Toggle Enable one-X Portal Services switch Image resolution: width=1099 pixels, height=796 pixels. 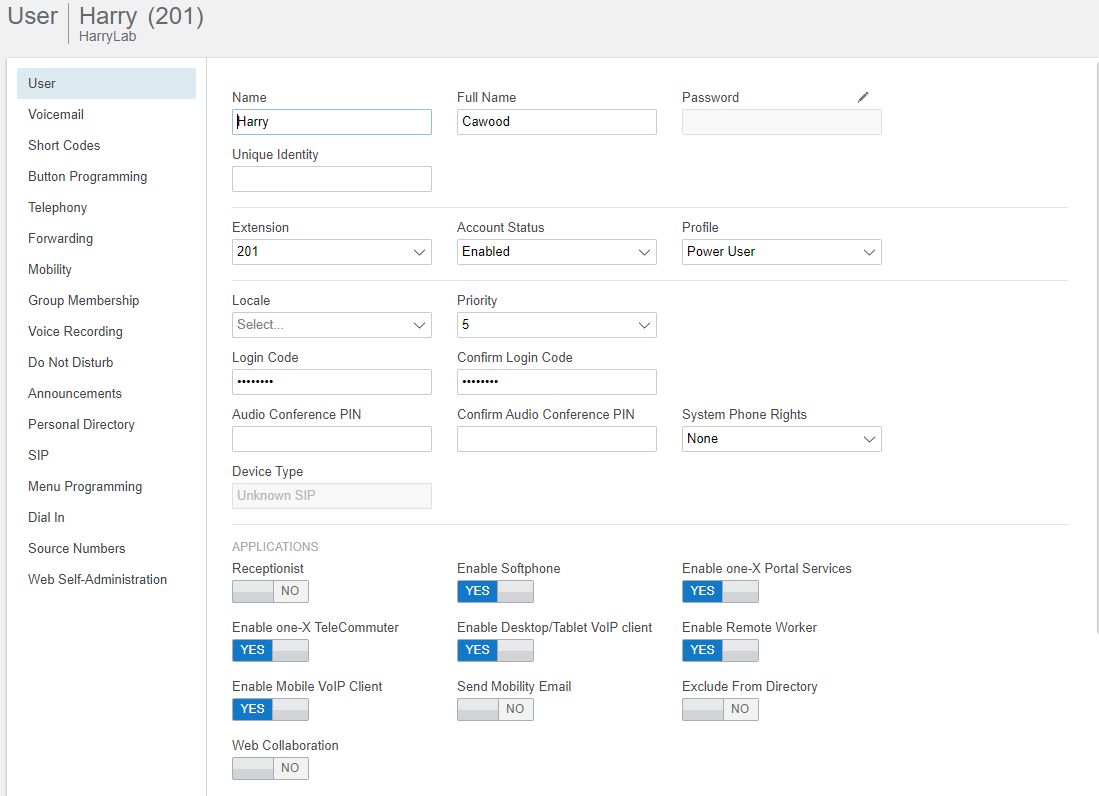click(x=720, y=591)
